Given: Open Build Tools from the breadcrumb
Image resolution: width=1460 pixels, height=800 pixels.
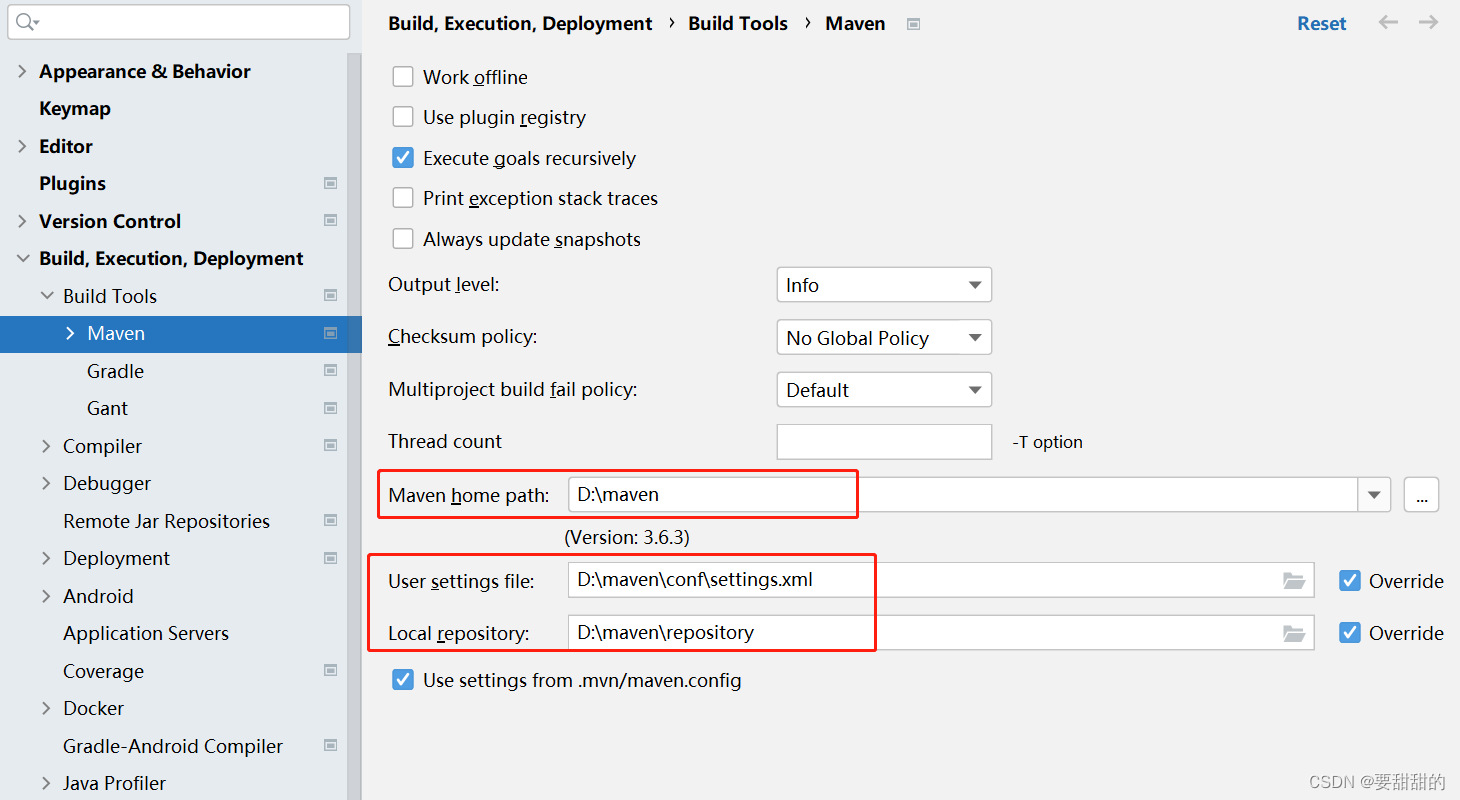Looking at the screenshot, I should tap(737, 23).
